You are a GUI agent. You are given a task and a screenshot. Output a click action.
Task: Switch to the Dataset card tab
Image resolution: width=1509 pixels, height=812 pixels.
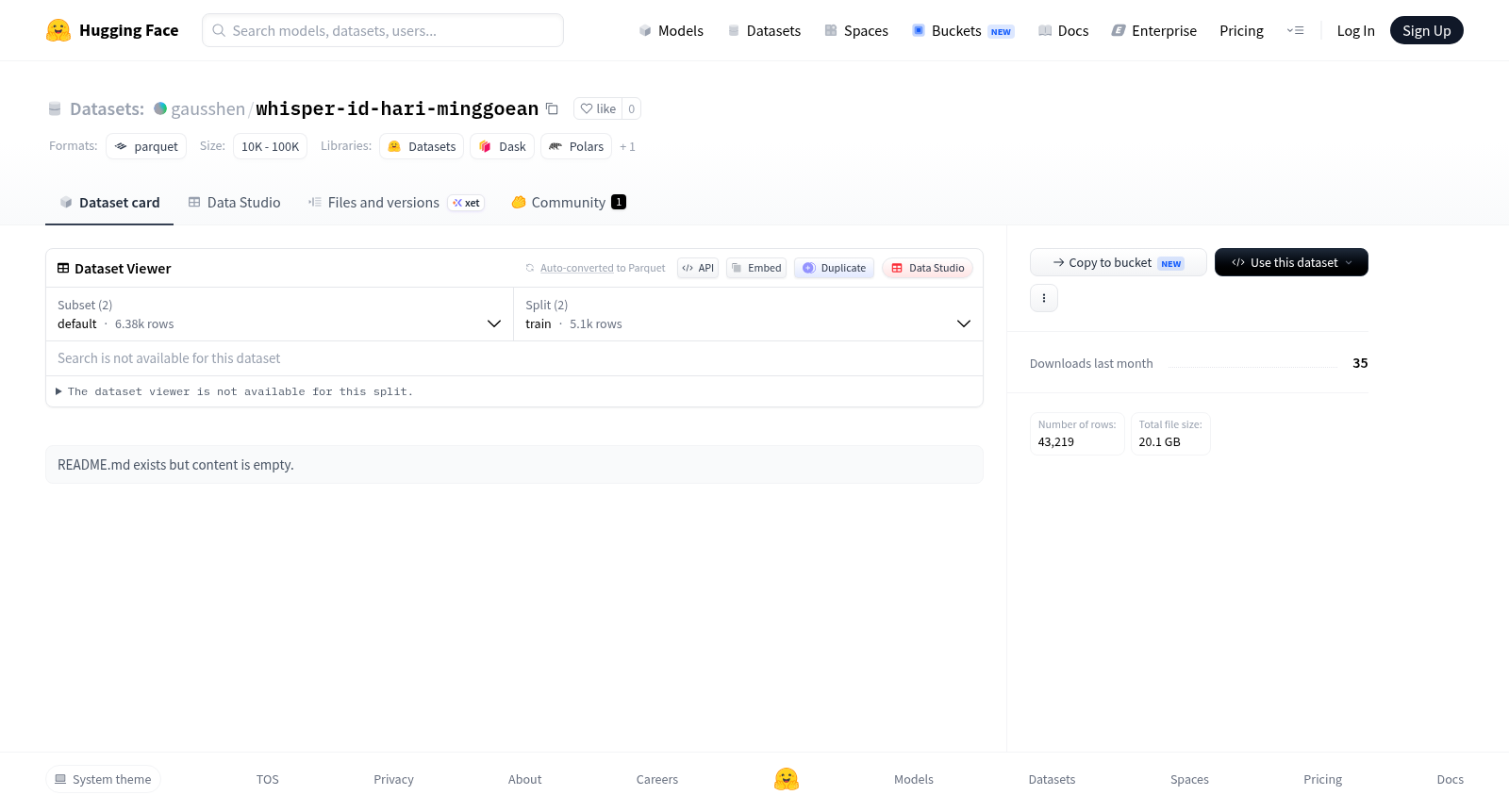coord(109,203)
